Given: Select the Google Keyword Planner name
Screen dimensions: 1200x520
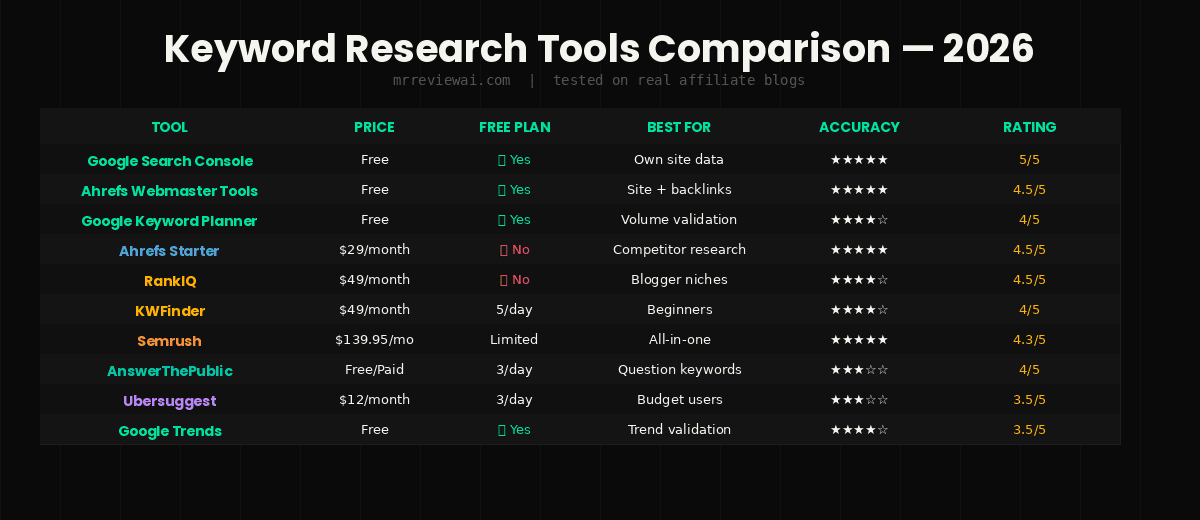Looking at the screenshot, I should pos(169,221).
